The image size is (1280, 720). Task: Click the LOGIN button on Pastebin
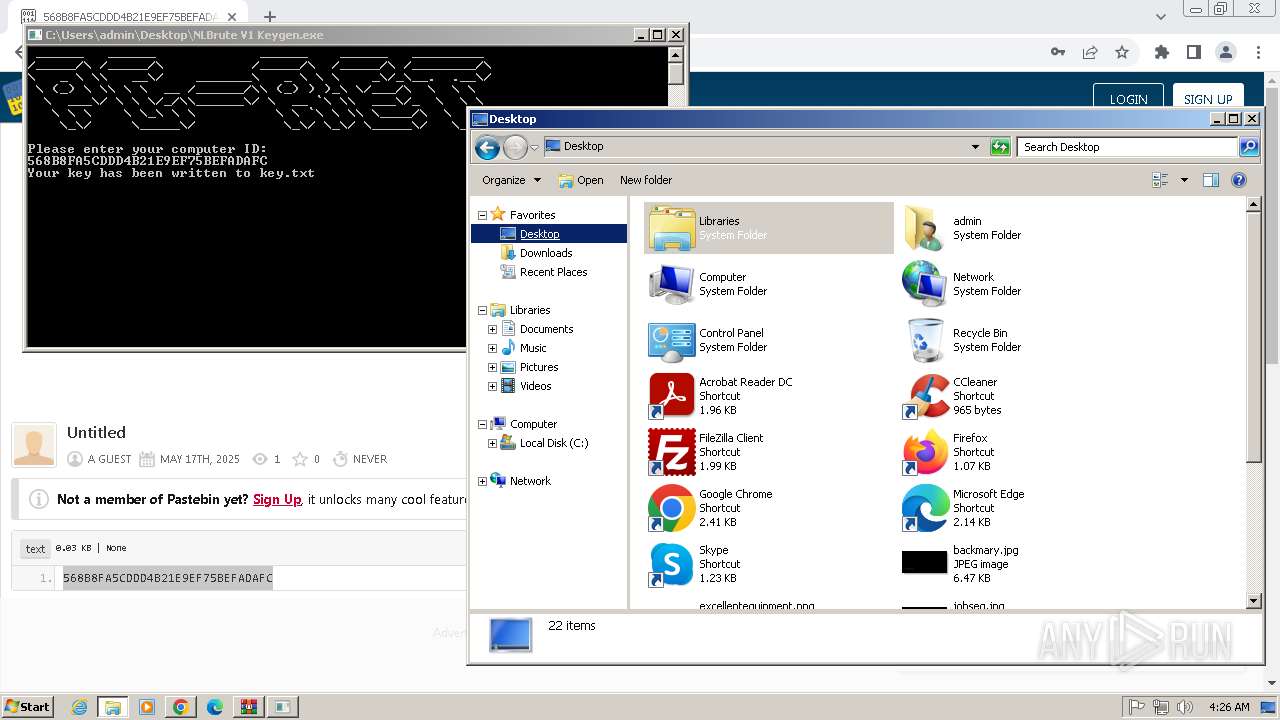pyautogui.click(x=1128, y=99)
